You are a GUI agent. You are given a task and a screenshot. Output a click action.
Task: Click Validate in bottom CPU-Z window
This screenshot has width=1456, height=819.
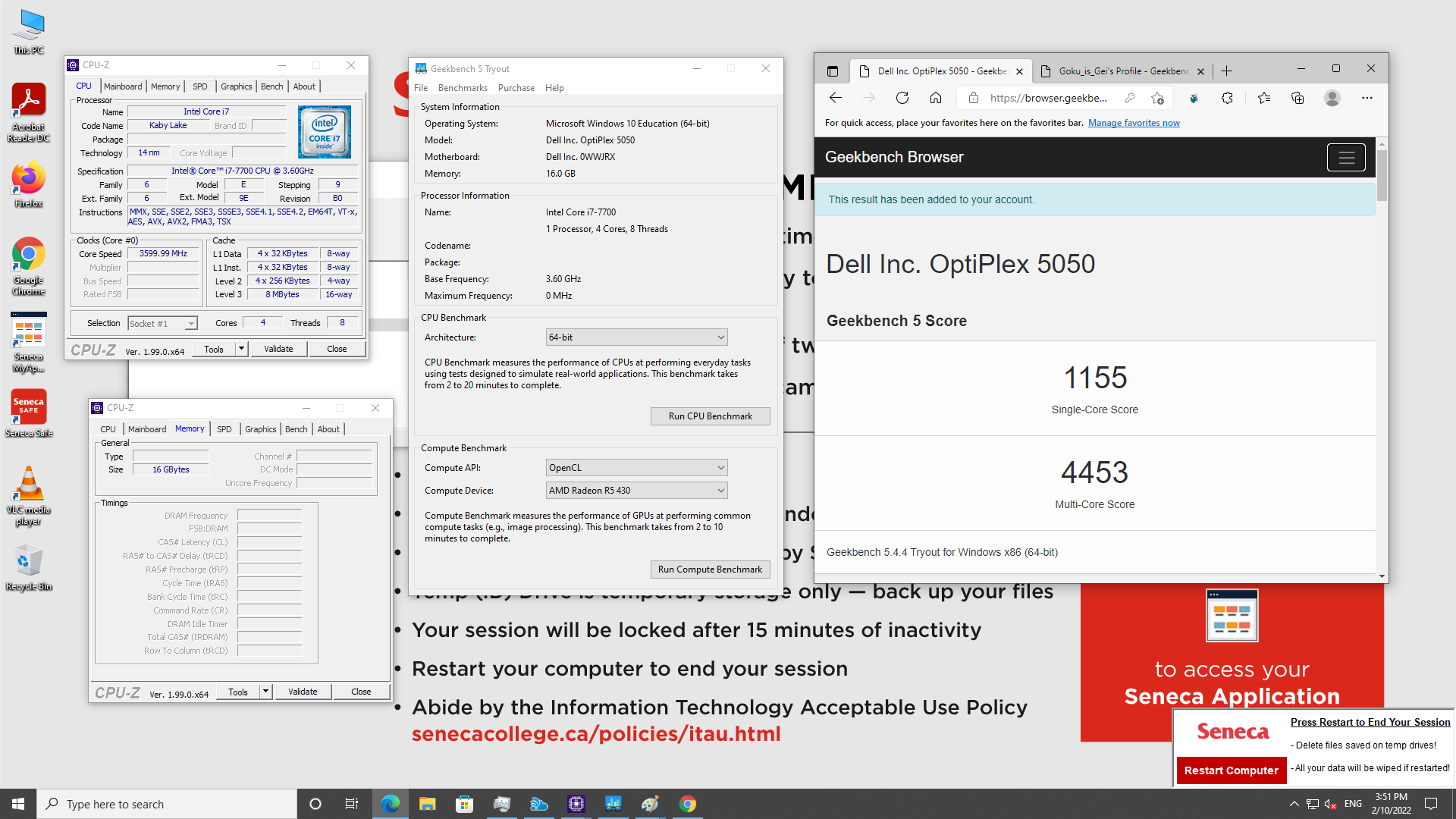(303, 692)
